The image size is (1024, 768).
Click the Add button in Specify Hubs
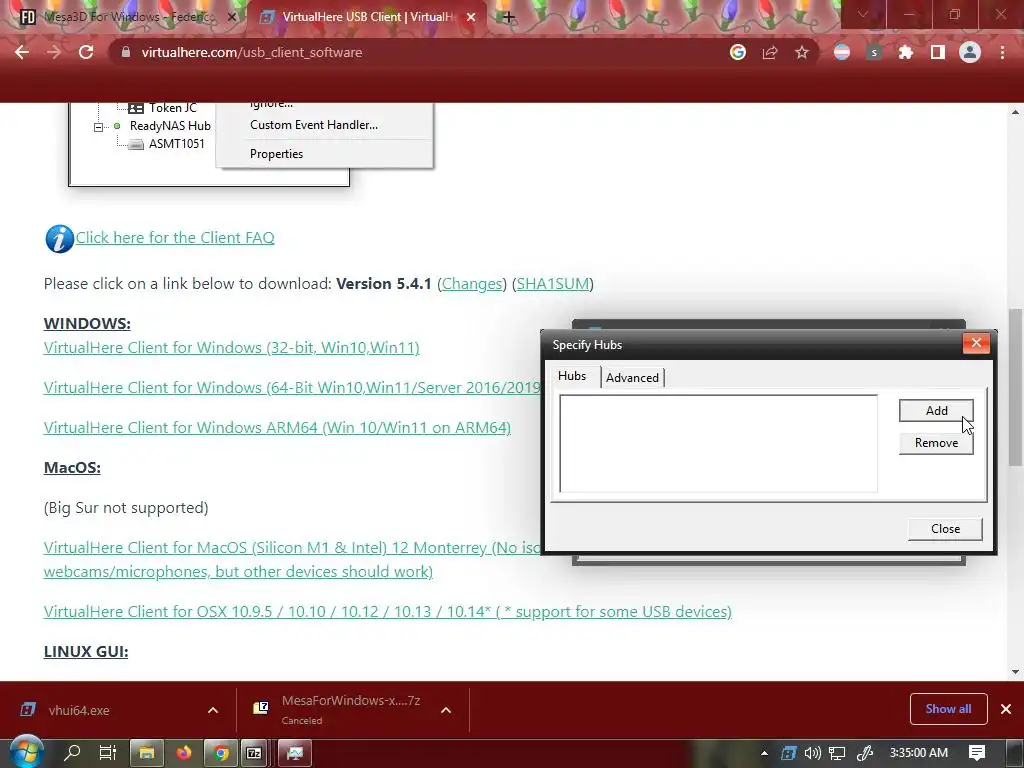tap(936, 411)
